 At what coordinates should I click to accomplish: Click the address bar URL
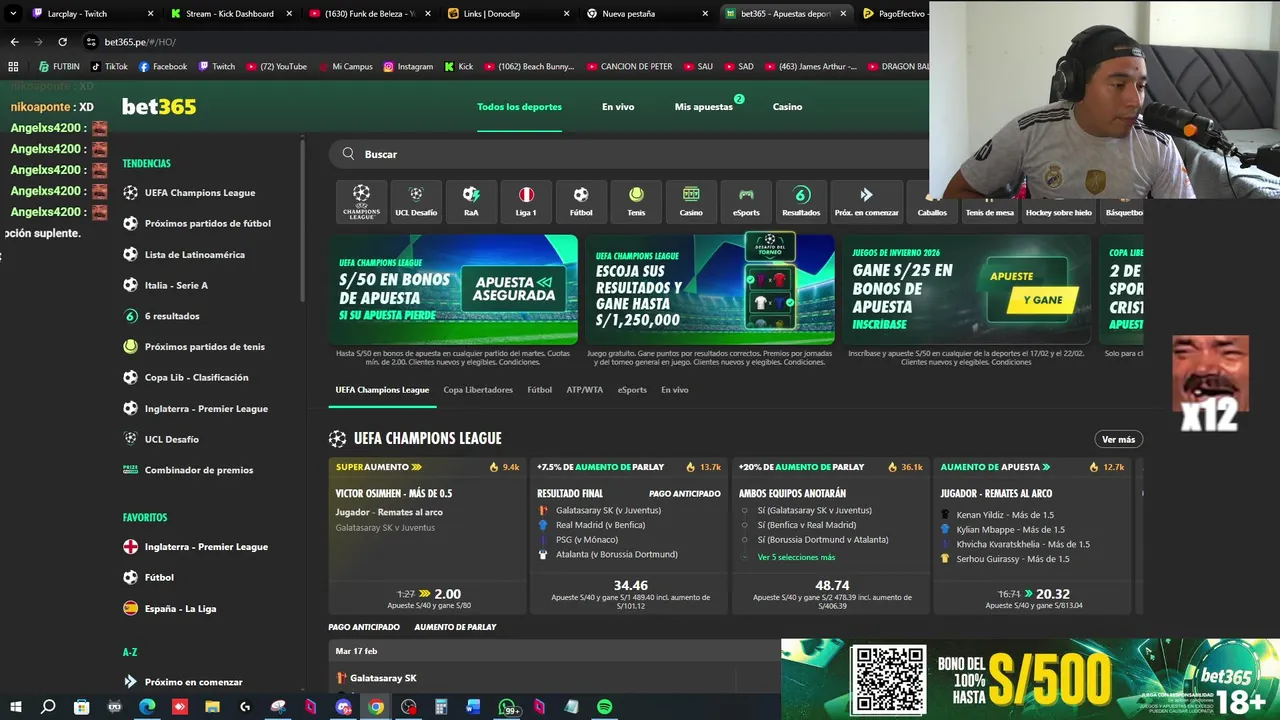tap(140, 42)
